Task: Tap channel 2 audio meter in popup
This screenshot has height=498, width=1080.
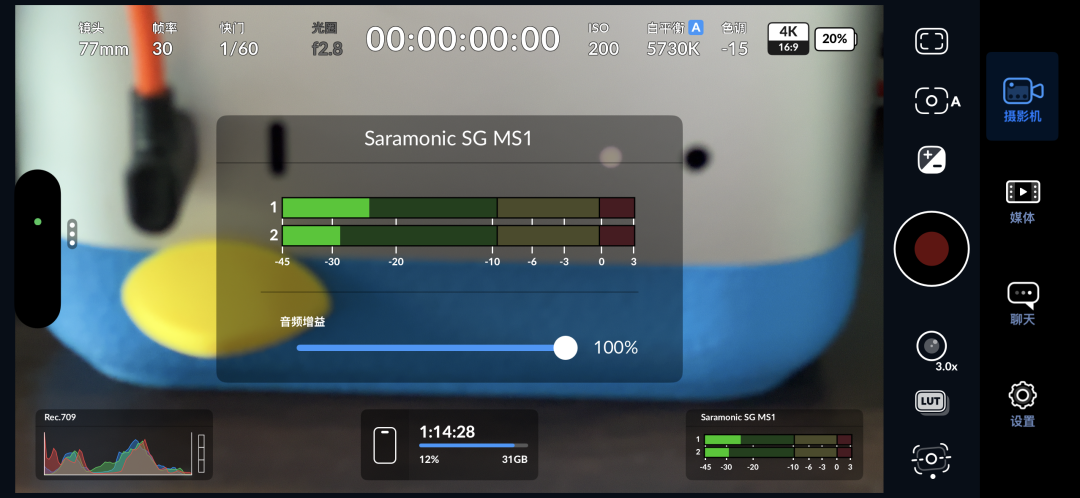Action: tap(458, 236)
